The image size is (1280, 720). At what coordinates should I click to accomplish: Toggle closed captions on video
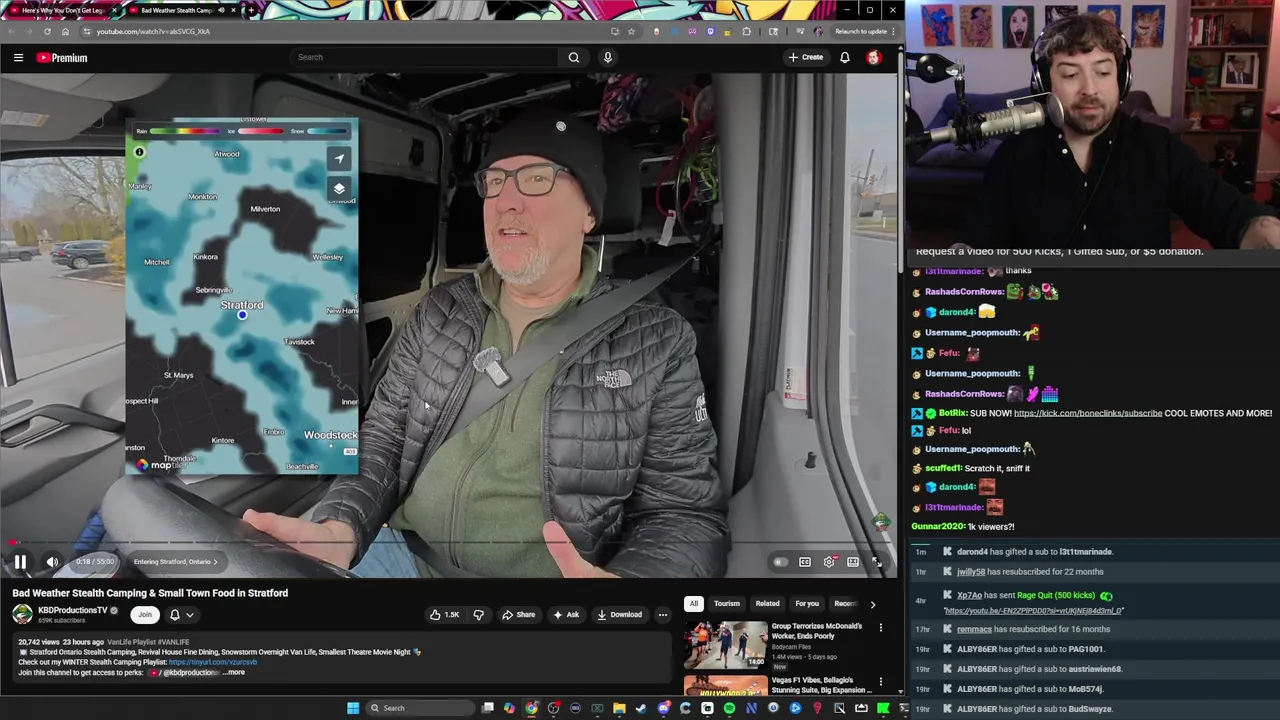tap(805, 562)
